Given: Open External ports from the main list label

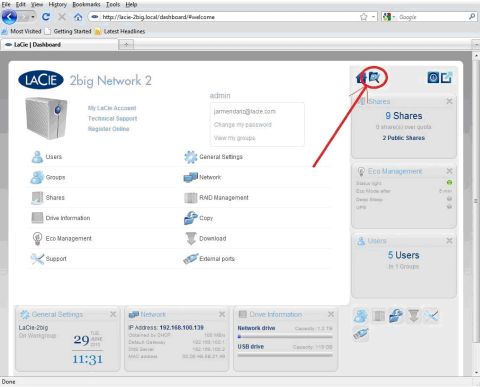Looking at the screenshot, I should pos(217,259).
